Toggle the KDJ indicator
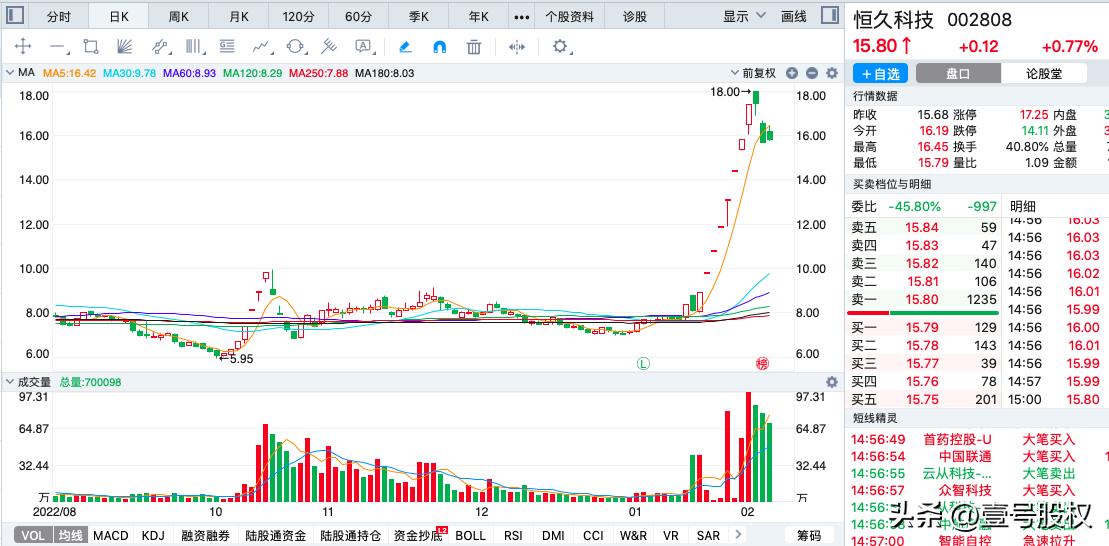Viewport: 1109px width, 546px height. coord(153,535)
